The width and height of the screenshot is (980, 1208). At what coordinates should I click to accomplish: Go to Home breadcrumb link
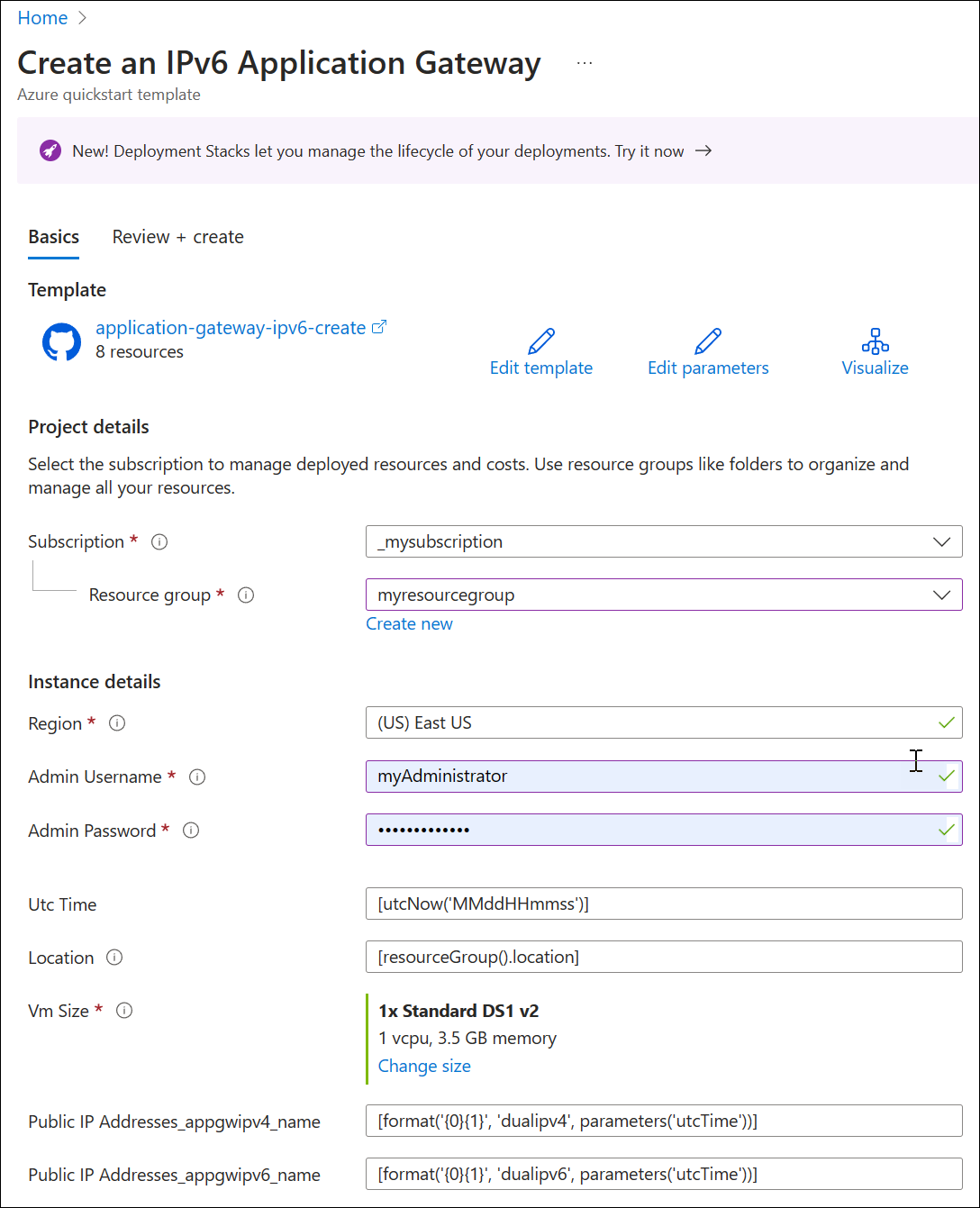42,18
